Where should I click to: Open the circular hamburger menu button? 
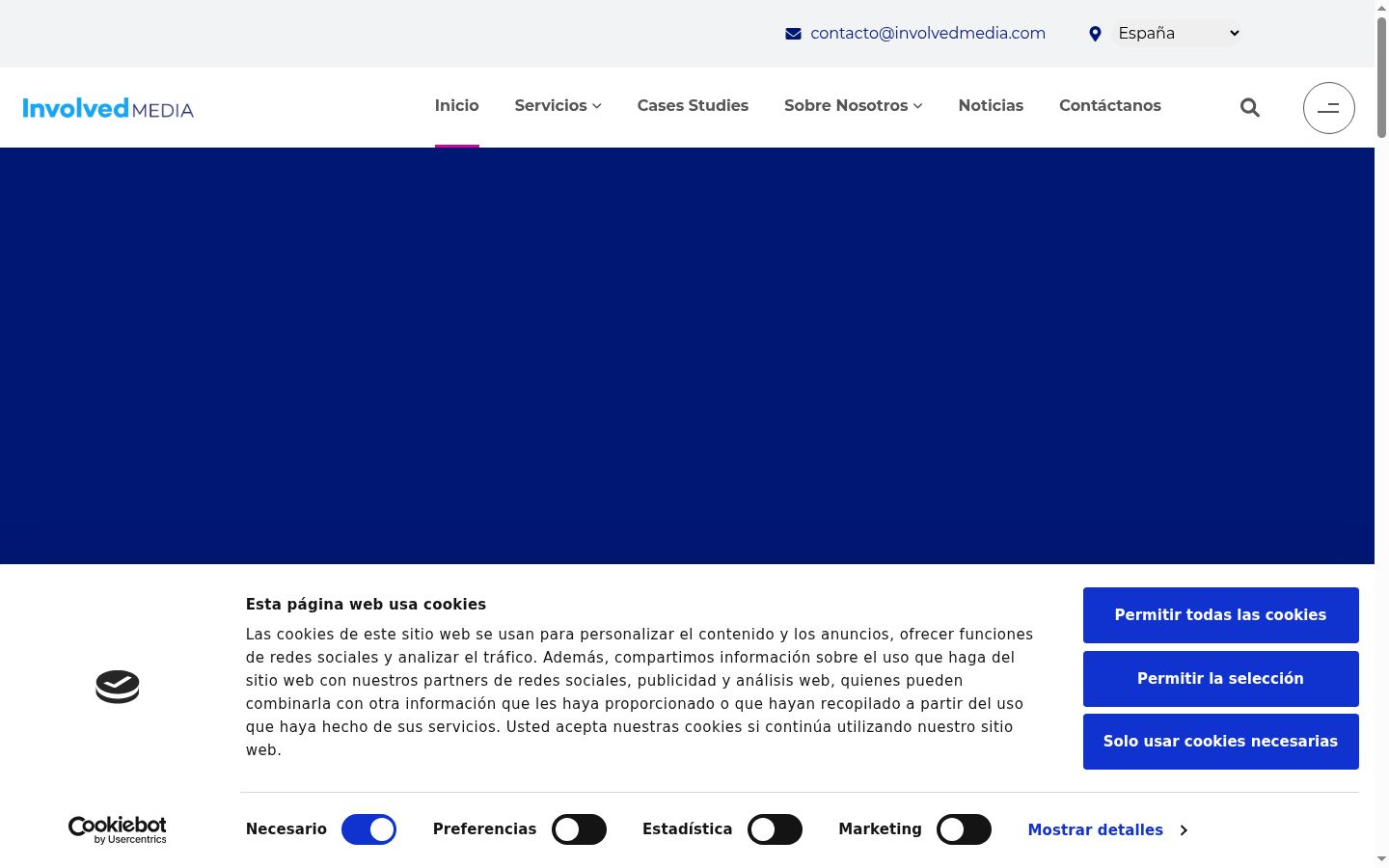(1329, 108)
